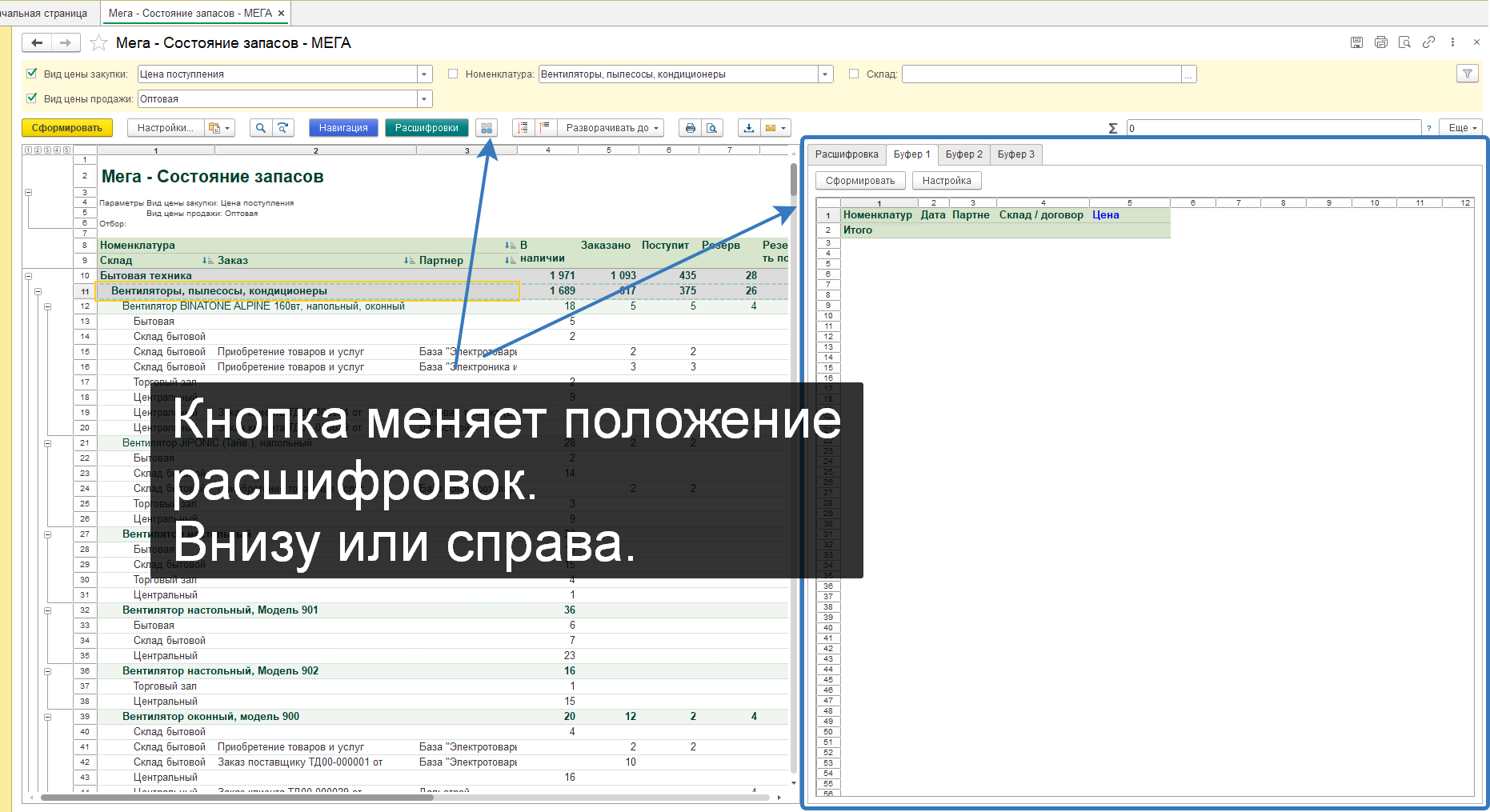Click the Склад input field
The width and height of the screenshot is (1490, 812).
coord(1042,74)
